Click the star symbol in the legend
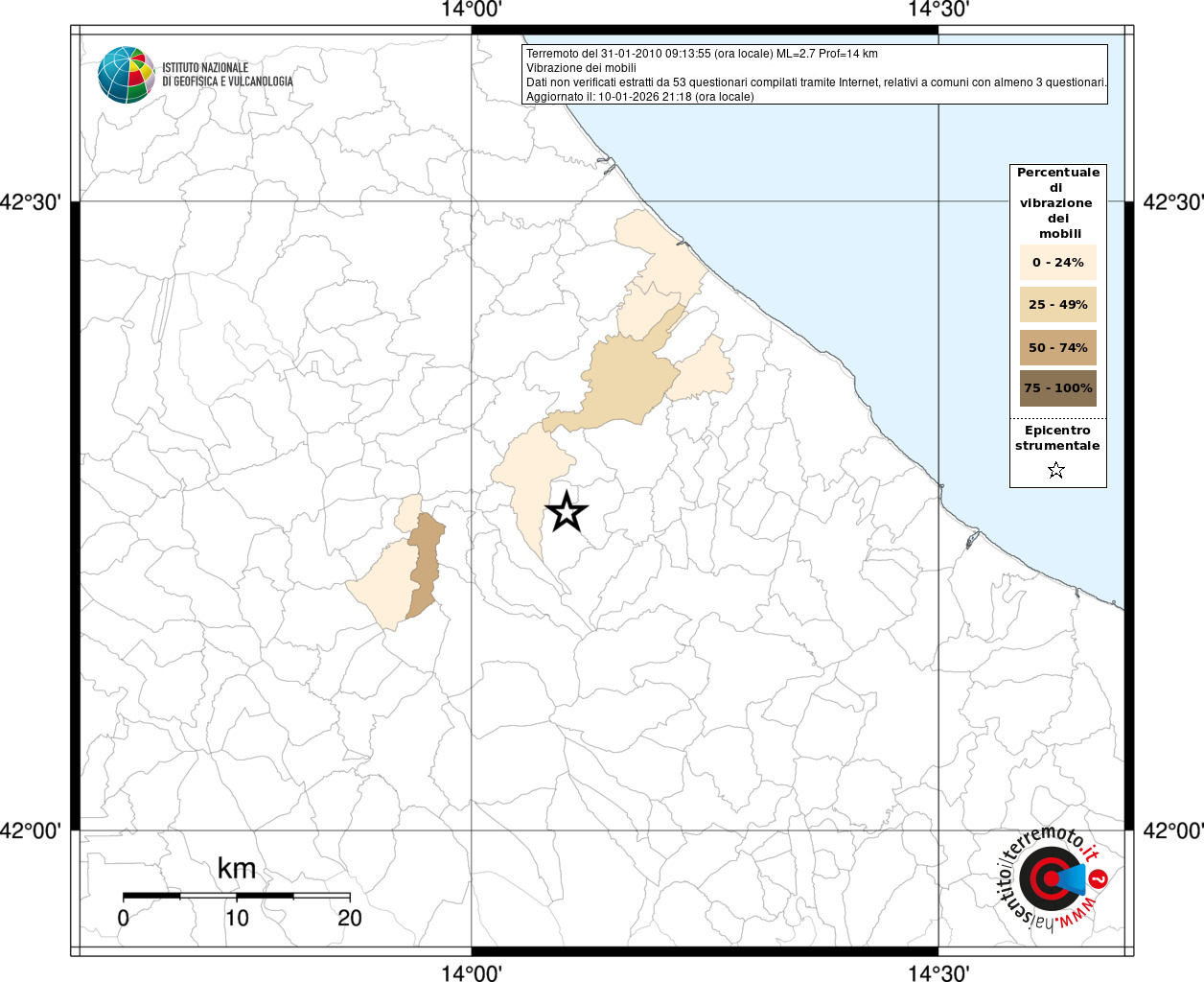The height and width of the screenshot is (982, 1204). pos(1056,470)
